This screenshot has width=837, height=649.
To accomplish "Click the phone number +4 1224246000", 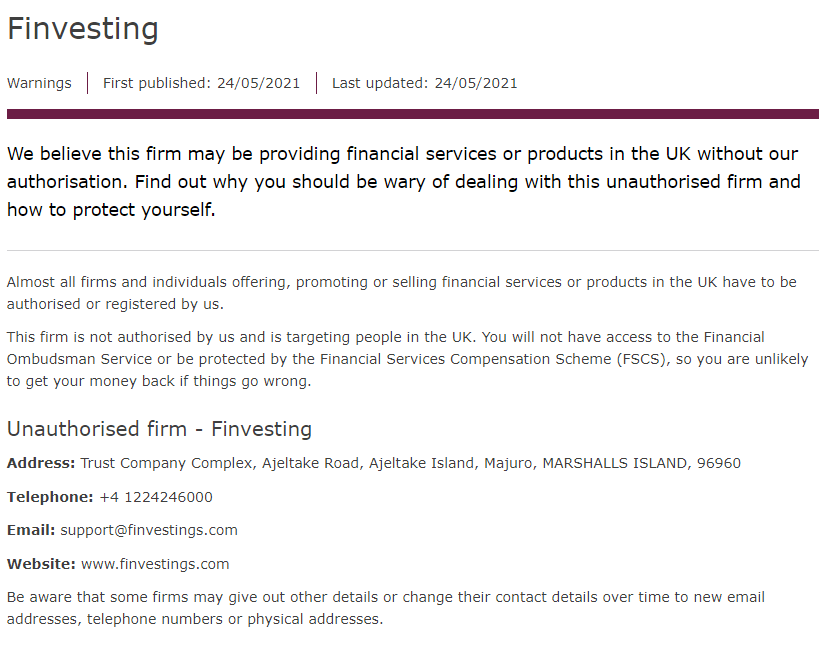I will click(156, 497).
